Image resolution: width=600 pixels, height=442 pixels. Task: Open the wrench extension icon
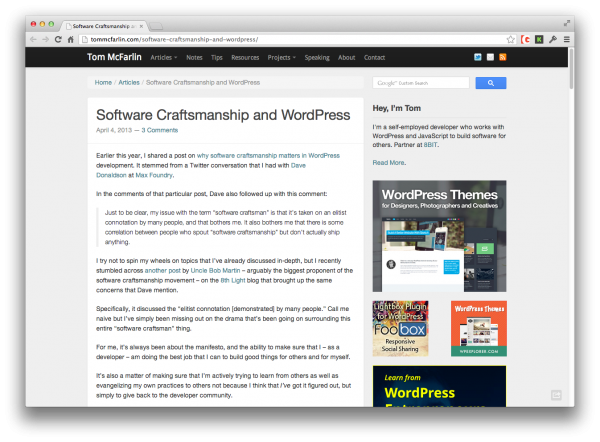point(553,39)
